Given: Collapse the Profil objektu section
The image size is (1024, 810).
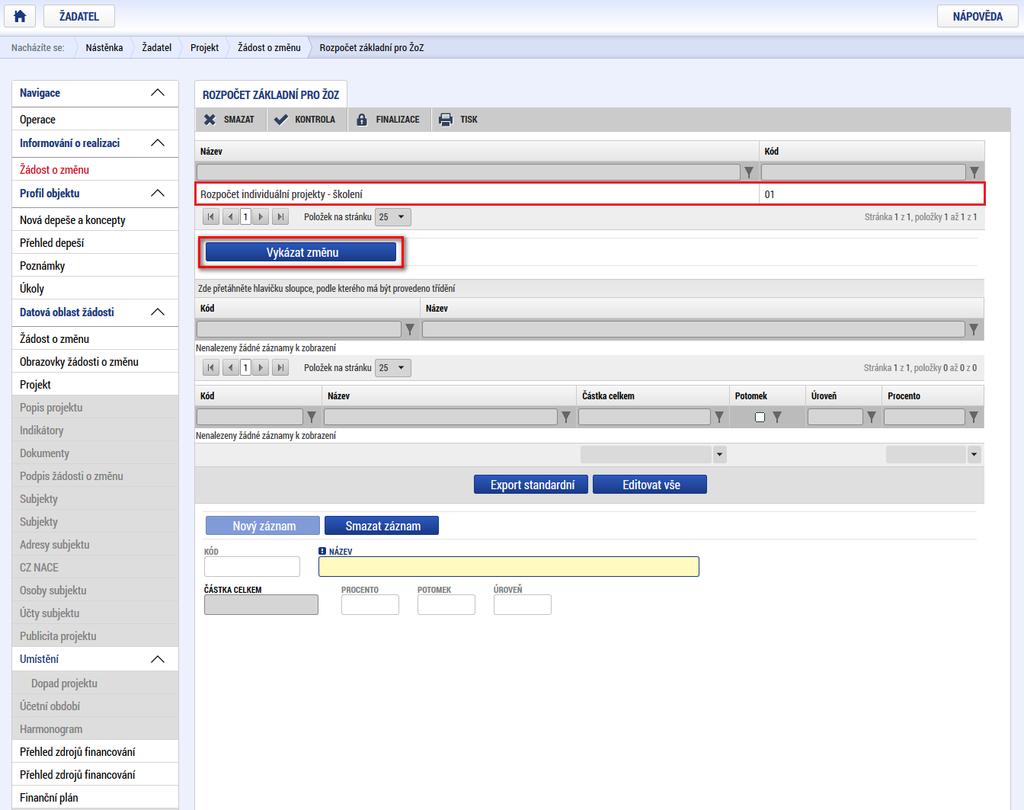Looking at the screenshot, I should coord(157,193).
